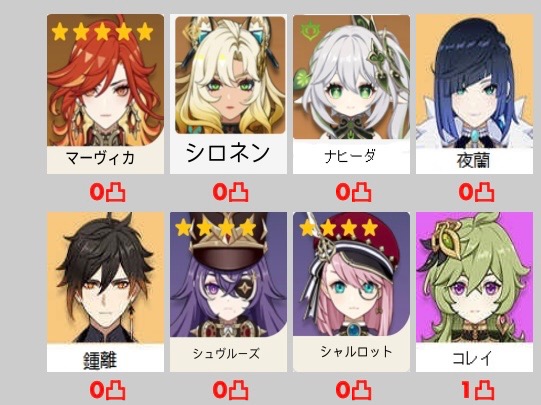The width and height of the screenshot is (541, 405).
Task: Click the ナヒーダ name label
Action: 350,157
